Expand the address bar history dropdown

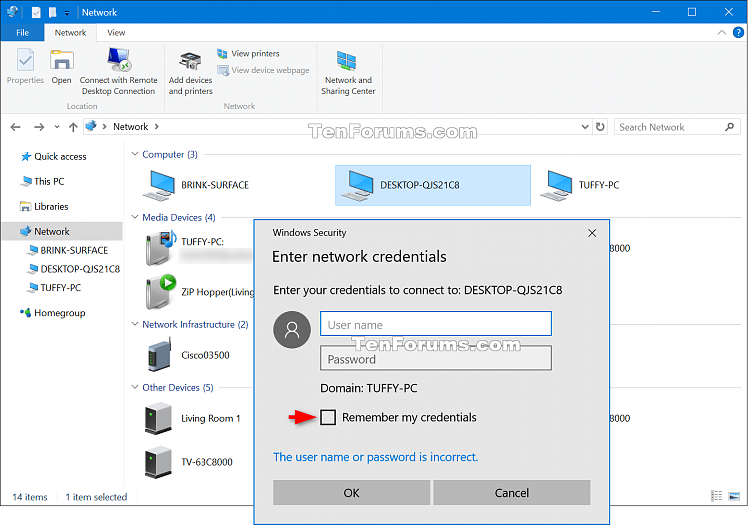585,127
